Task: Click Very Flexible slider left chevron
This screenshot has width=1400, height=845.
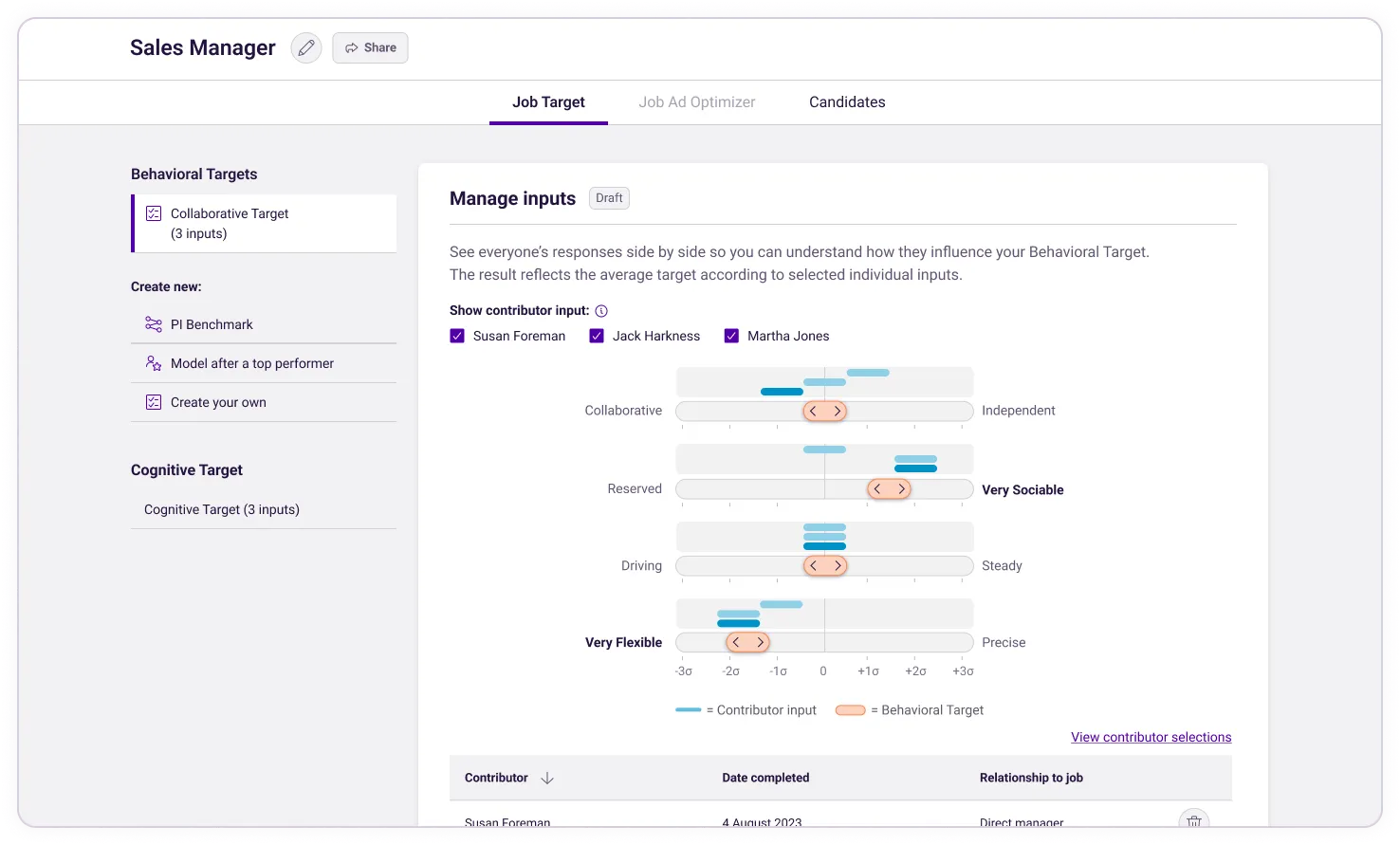Action: [736, 642]
